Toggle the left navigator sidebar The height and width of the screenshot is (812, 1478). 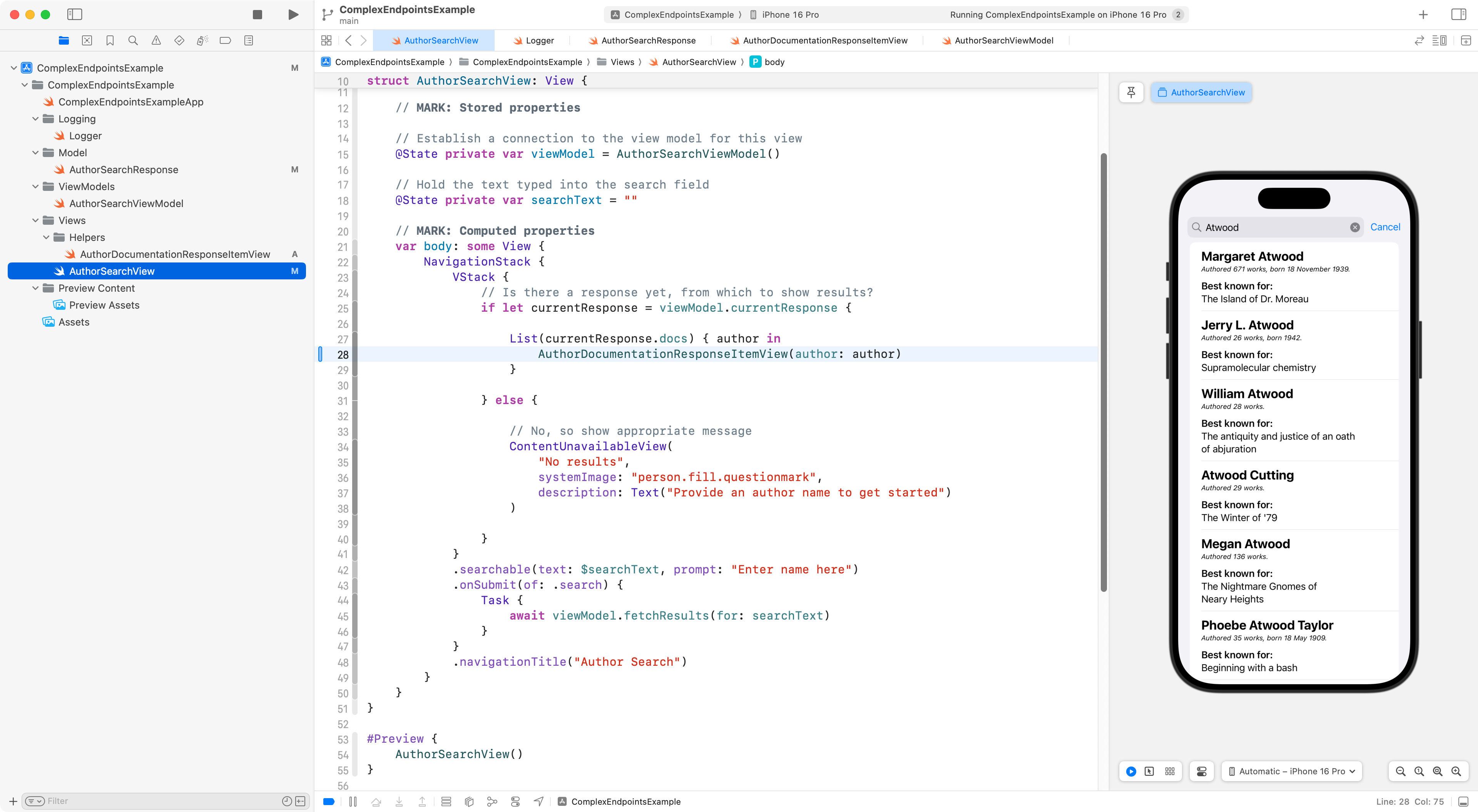point(75,14)
